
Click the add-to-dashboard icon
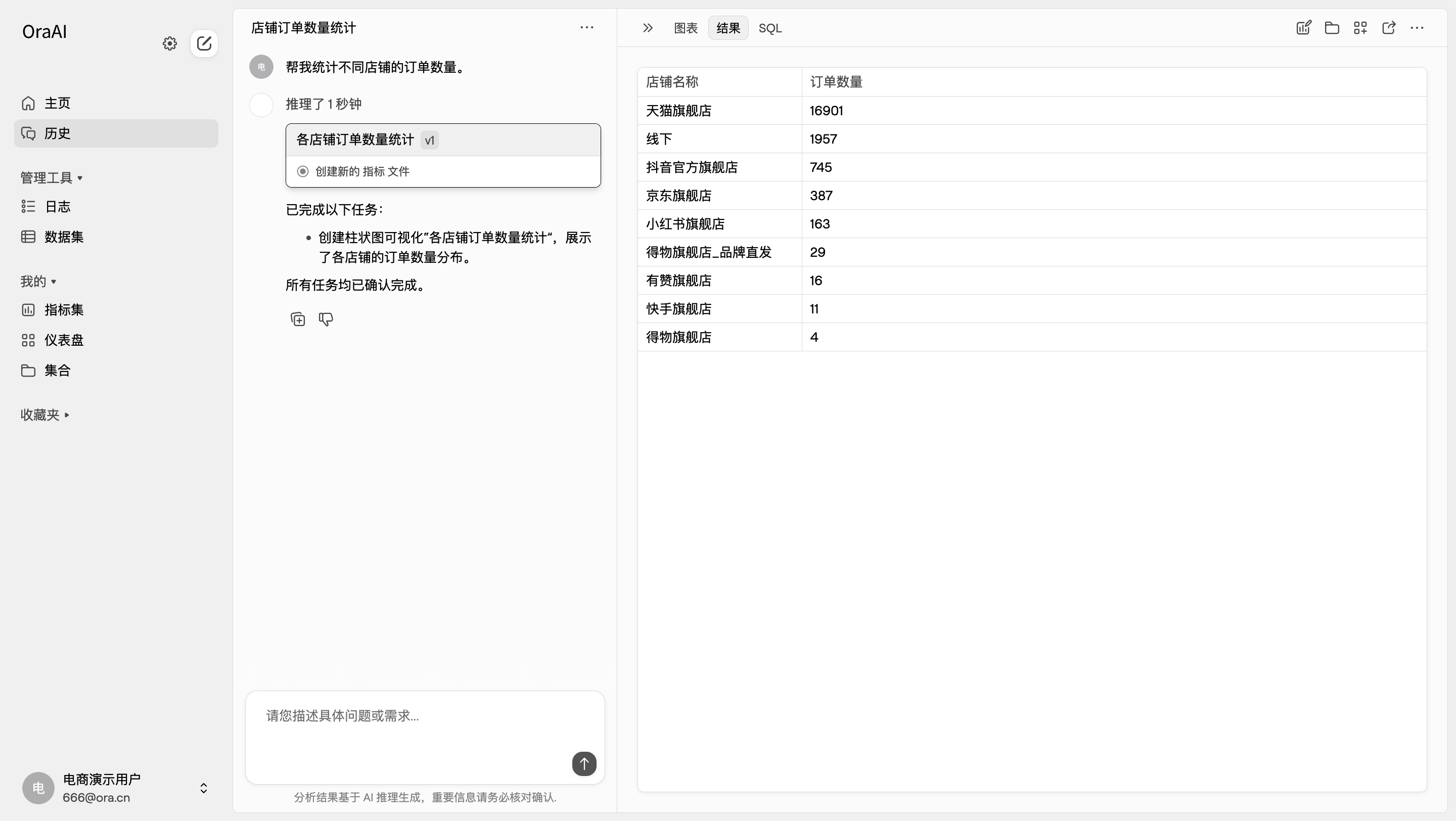(1360, 28)
